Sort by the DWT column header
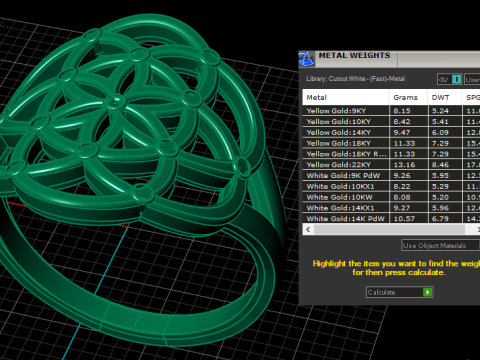The height and width of the screenshot is (360, 480). coord(445,97)
